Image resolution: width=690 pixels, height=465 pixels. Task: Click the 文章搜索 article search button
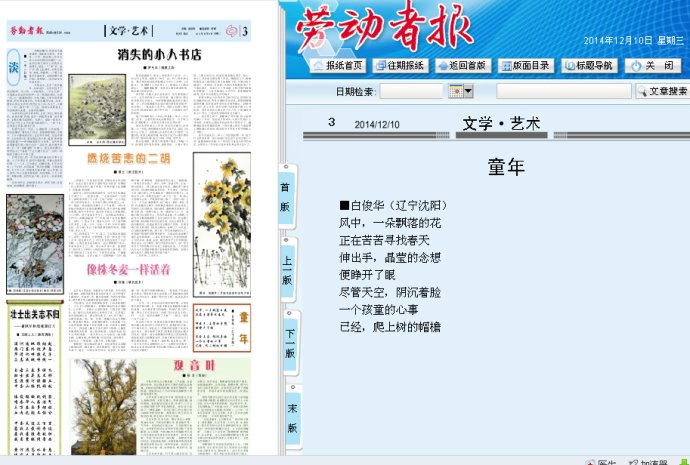pyautogui.click(x=663, y=91)
